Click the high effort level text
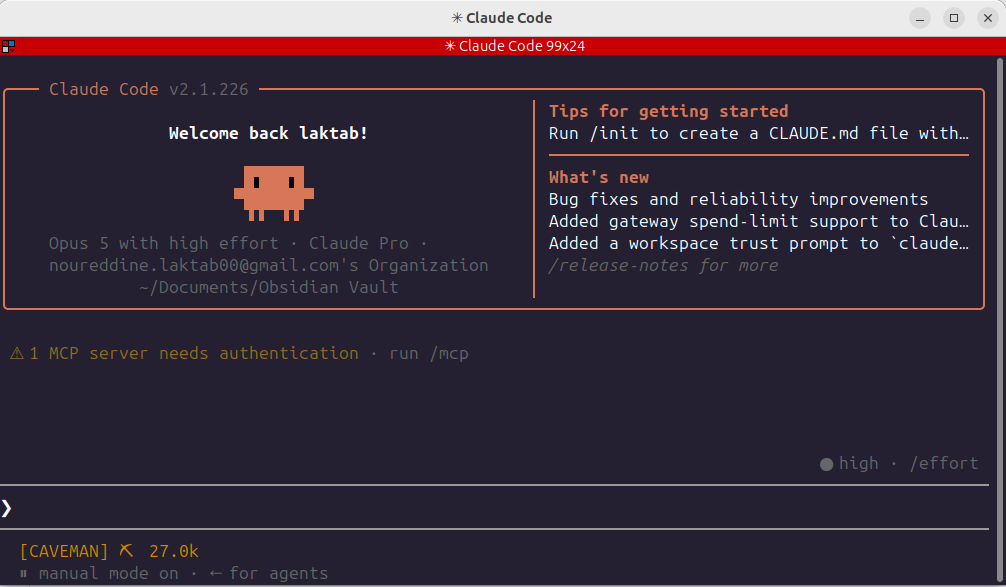This screenshot has height=587, width=1006. pyautogui.click(x=858, y=464)
